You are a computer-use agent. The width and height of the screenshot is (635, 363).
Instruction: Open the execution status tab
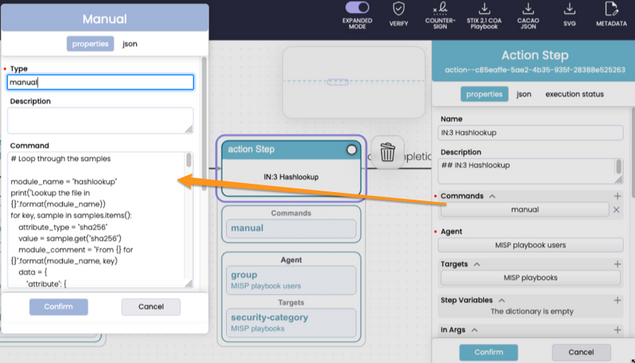(574, 94)
